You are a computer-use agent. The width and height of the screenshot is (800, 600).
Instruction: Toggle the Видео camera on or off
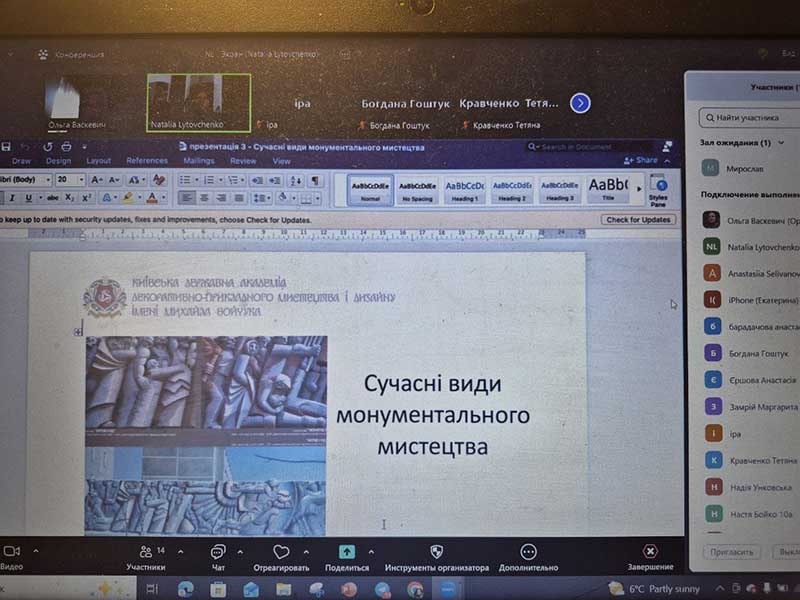pos(11,552)
